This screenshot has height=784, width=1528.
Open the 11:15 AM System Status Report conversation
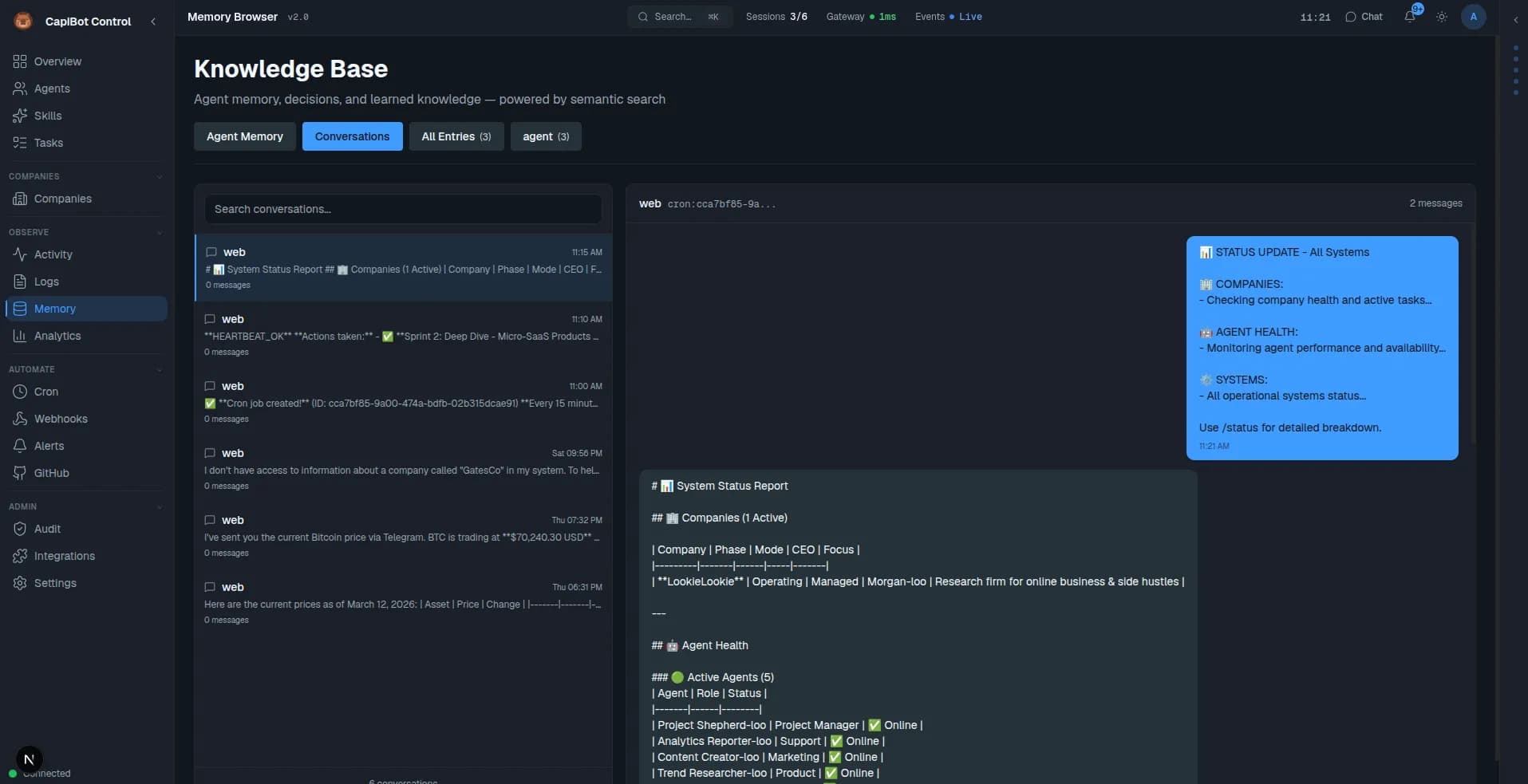pos(404,268)
